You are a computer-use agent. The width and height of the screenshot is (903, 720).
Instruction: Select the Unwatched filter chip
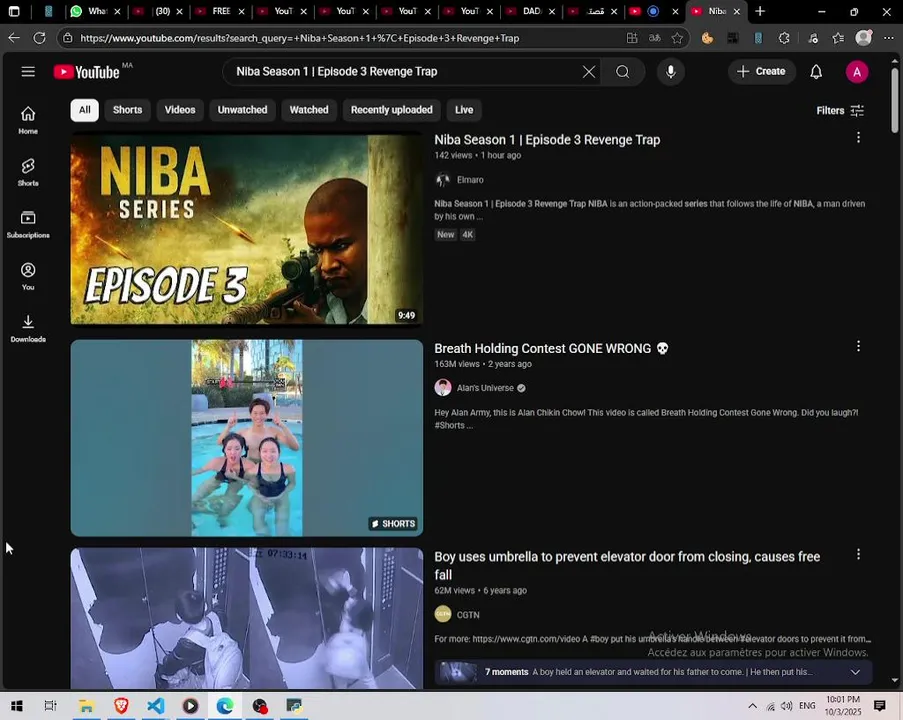click(242, 110)
